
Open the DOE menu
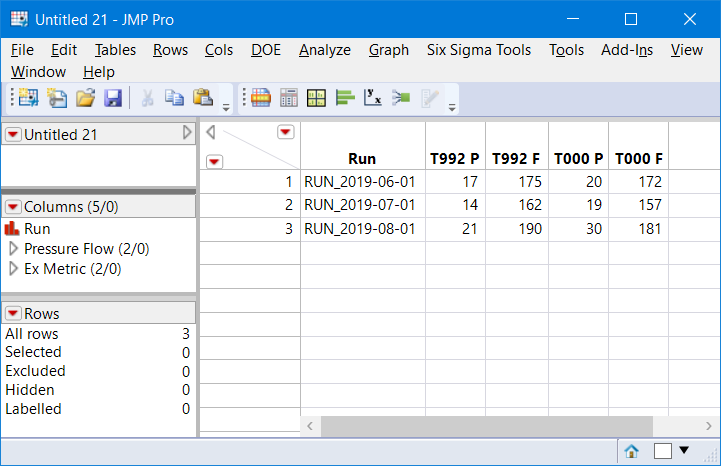[x=266, y=50]
